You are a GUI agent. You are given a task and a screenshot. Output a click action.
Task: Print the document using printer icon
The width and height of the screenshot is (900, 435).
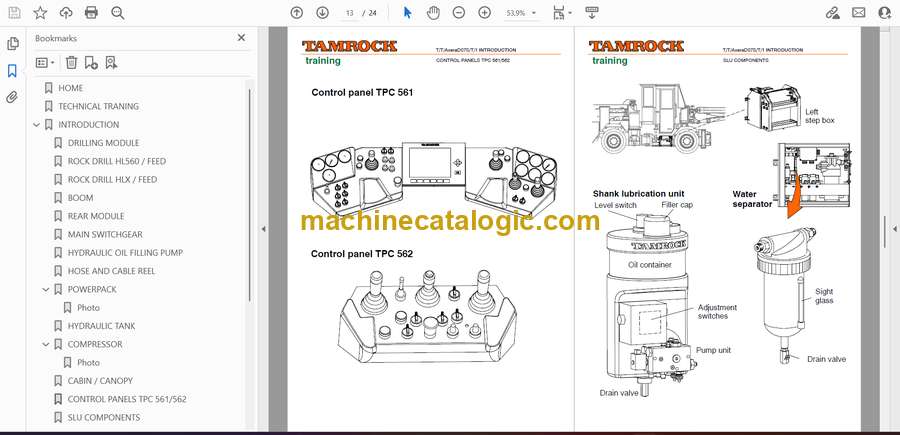[91, 13]
